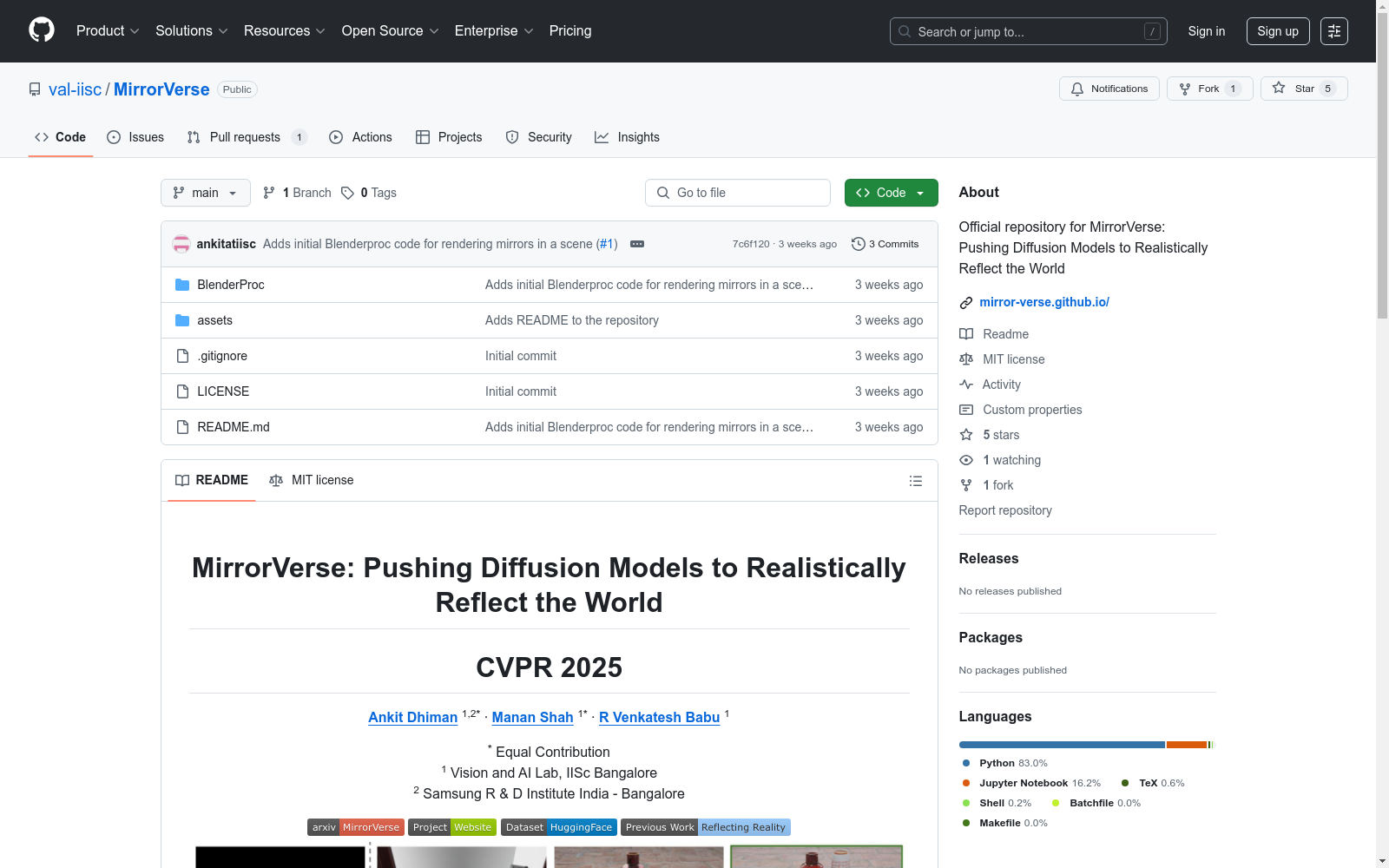
Task: Click the branch icon beside 1 Branch
Action: (269, 193)
